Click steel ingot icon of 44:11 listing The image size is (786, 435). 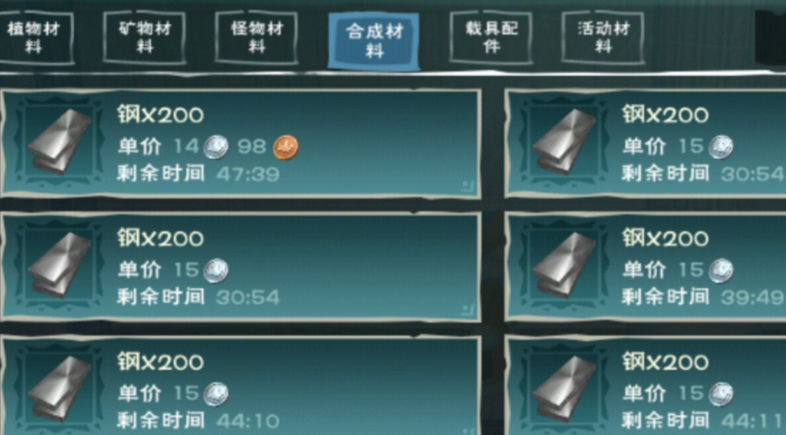pos(564,388)
